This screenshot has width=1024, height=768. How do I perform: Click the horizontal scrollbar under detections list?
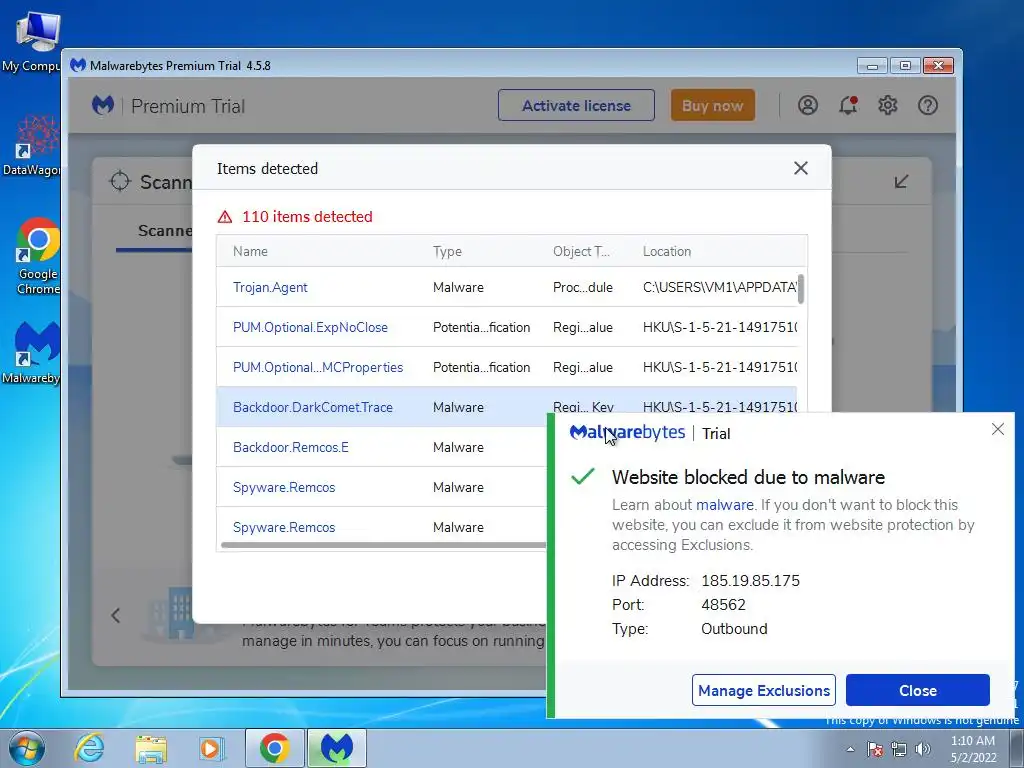(x=384, y=545)
